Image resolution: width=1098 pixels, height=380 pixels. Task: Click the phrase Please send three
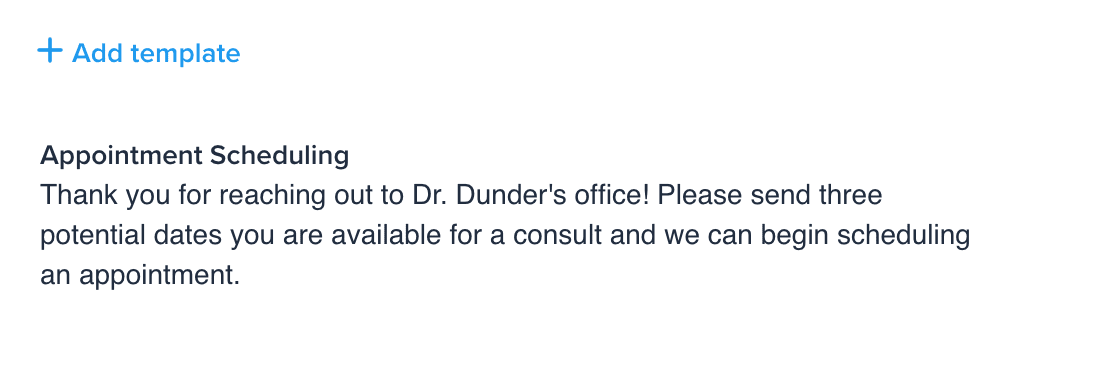pyautogui.click(x=770, y=195)
